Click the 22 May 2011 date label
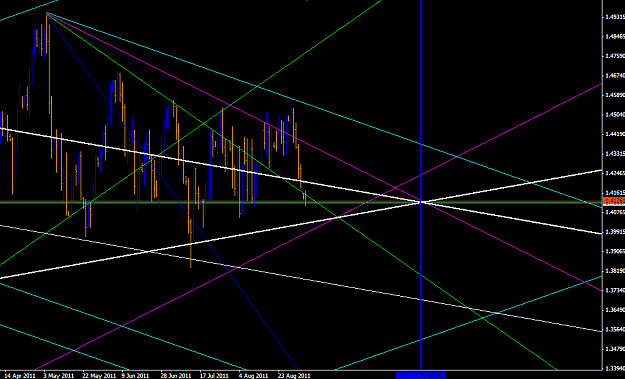The height and width of the screenshot is (379, 625). (99, 375)
